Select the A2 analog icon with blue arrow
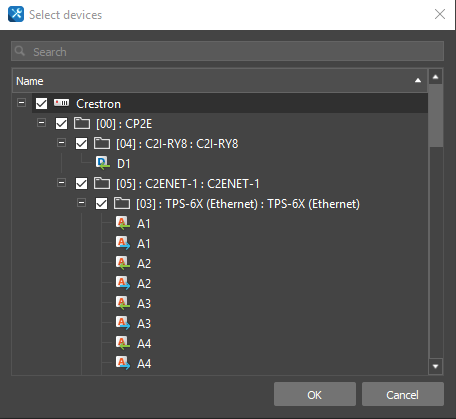This screenshot has height=419, width=456. click(123, 283)
